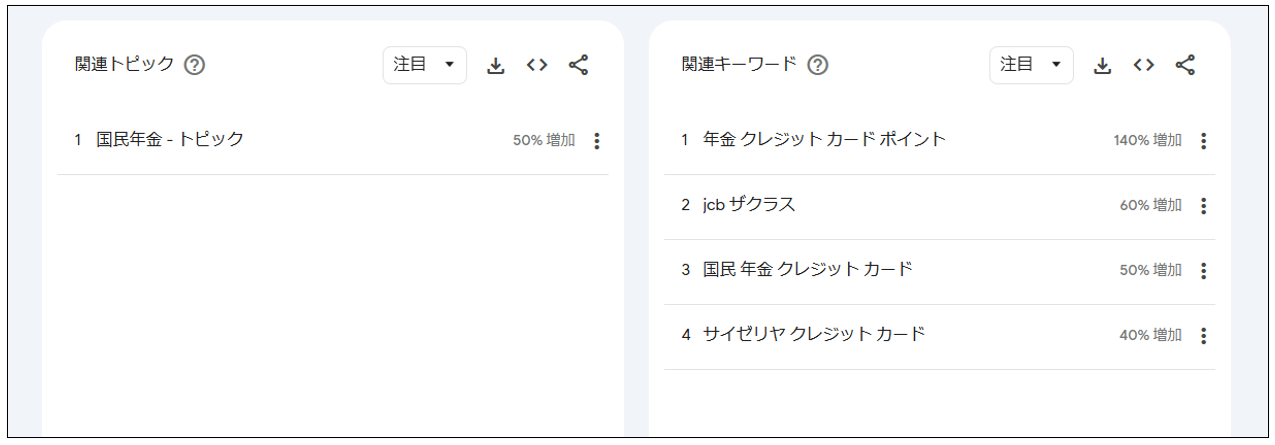The width and height of the screenshot is (1275, 445).
Task: Expand 注目 dropdown in 関連キーワード
Action: coord(1032,65)
